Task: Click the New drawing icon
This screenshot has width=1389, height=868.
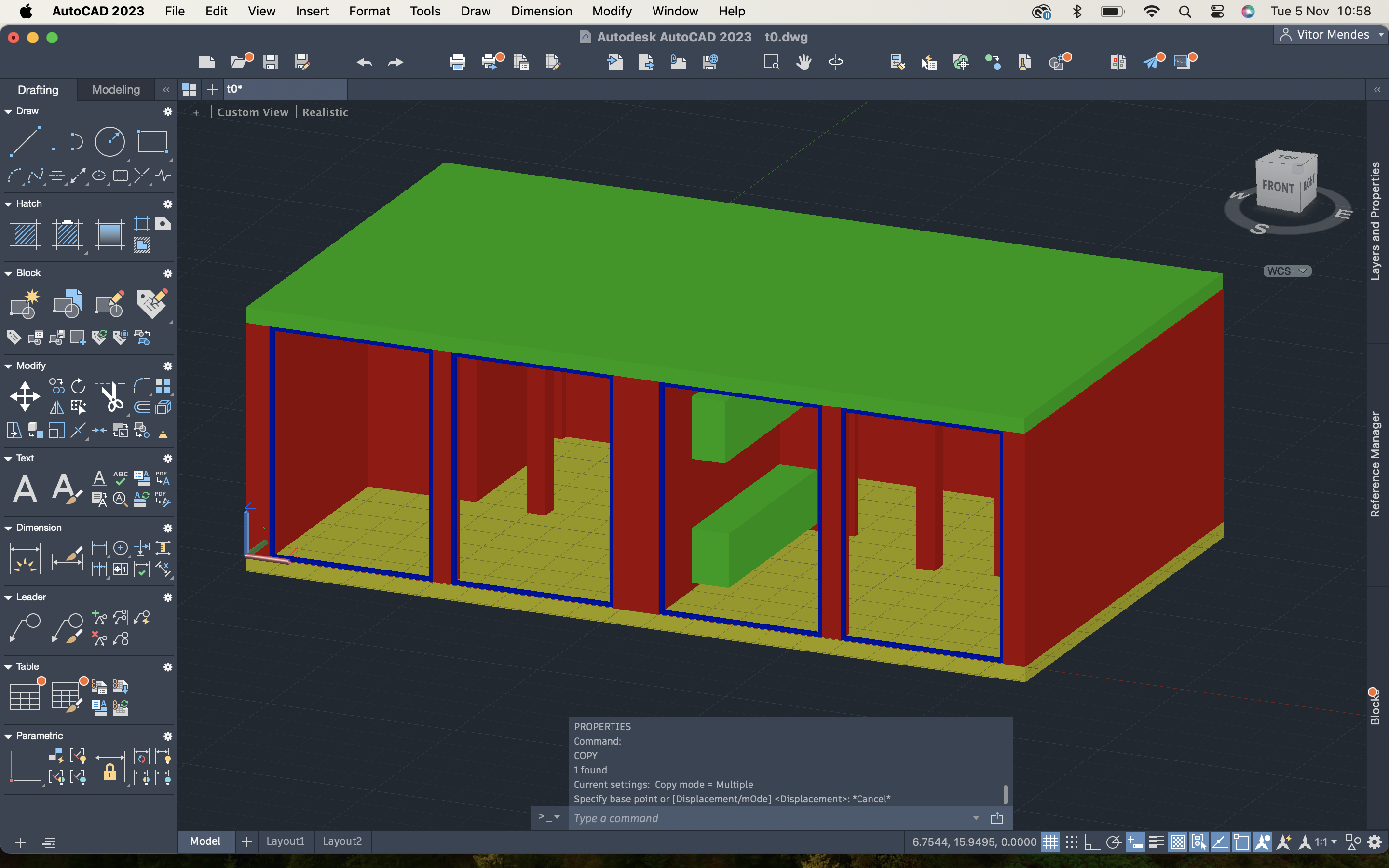Action: (206, 62)
